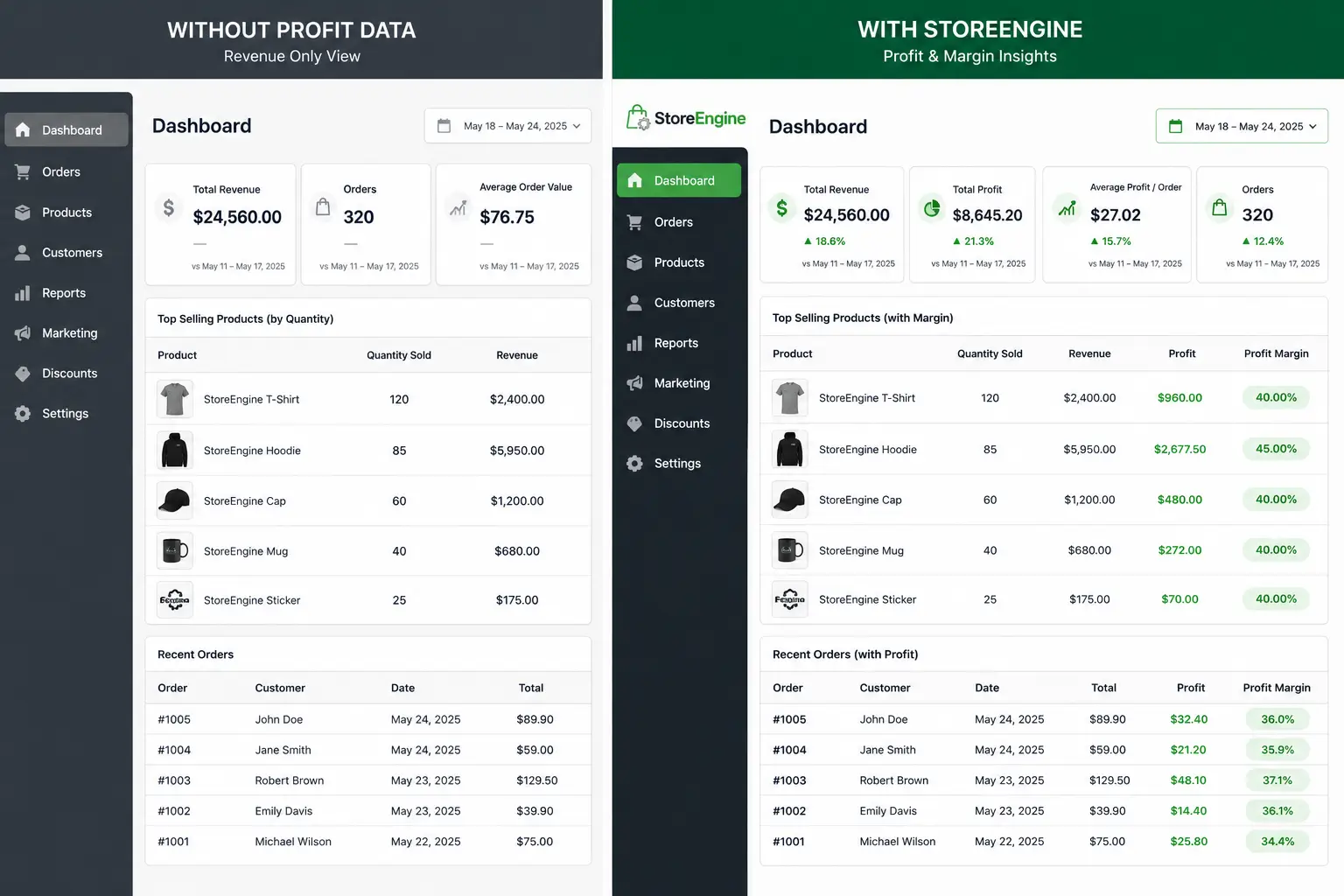Screen dimensions: 1344x896
Task: Click the StoreEngine logo bag icon
Action: point(638,117)
